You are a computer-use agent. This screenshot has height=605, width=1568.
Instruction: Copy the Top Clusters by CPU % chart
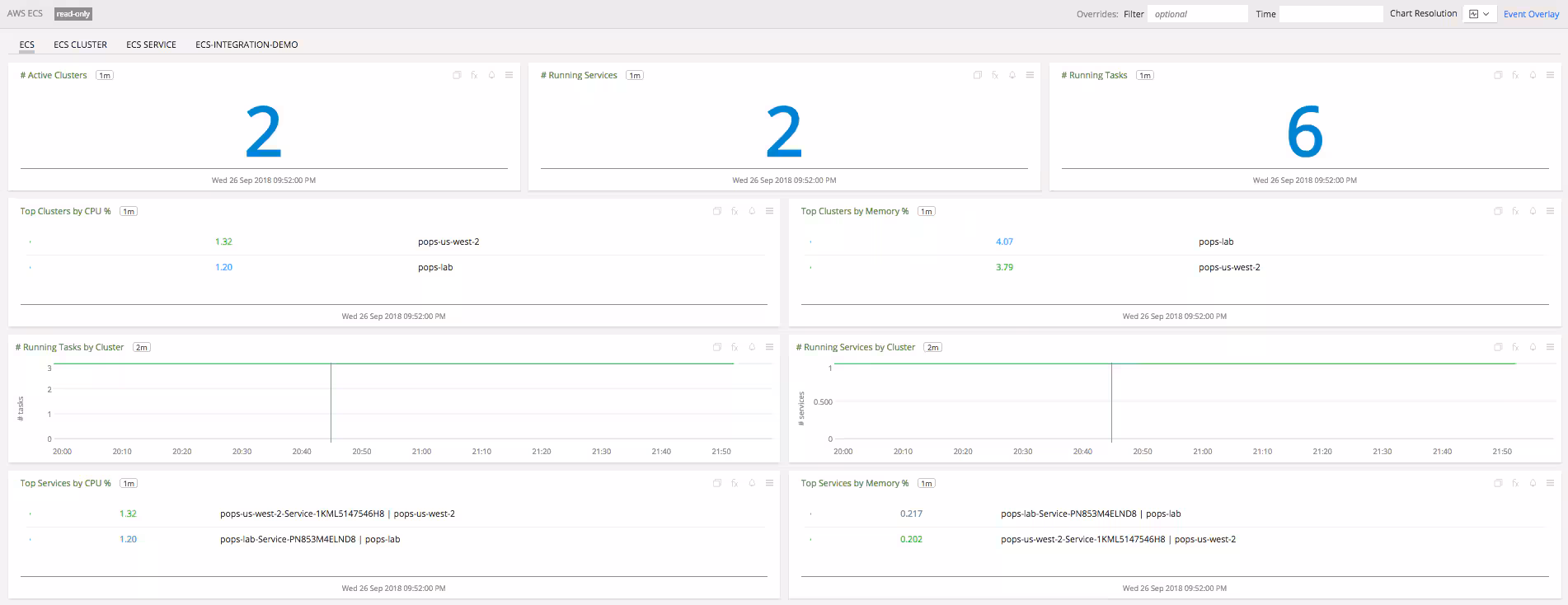(717, 211)
